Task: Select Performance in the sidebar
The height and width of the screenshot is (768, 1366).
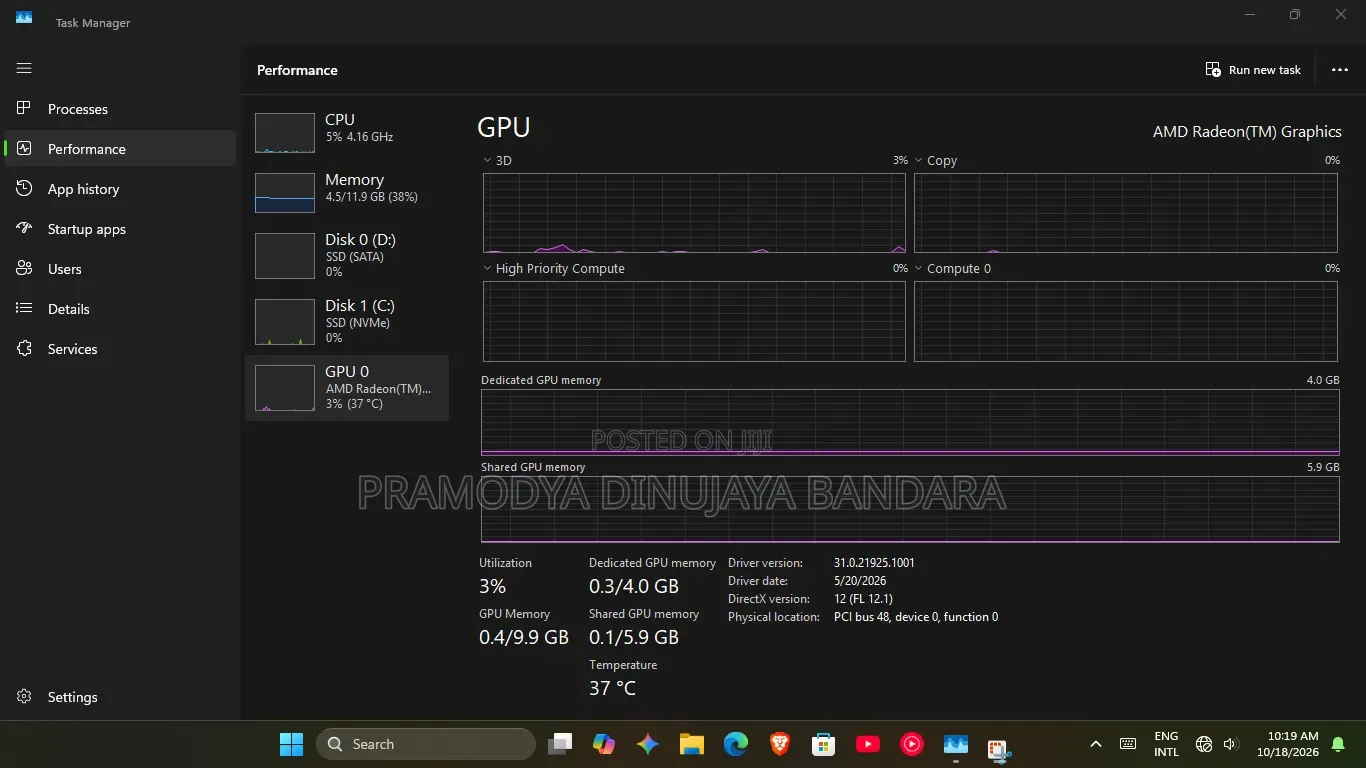Action: click(x=120, y=149)
